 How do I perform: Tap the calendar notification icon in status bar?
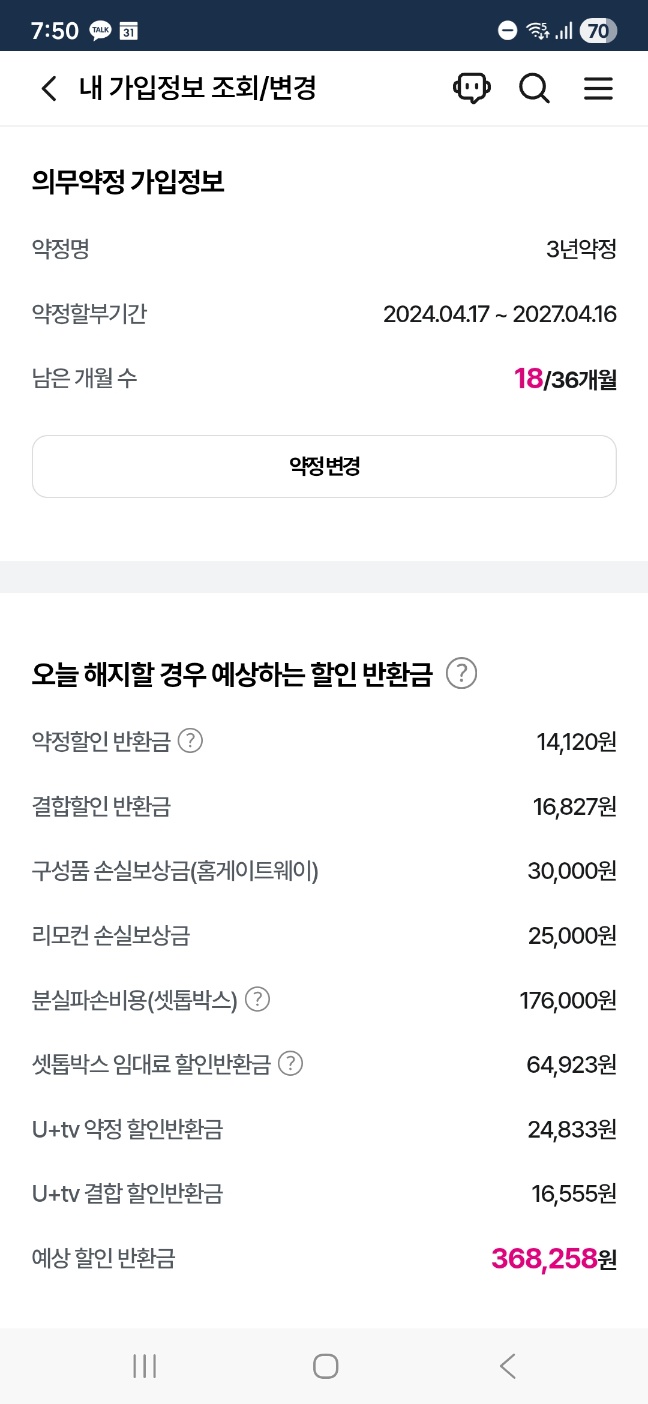tap(129, 31)
